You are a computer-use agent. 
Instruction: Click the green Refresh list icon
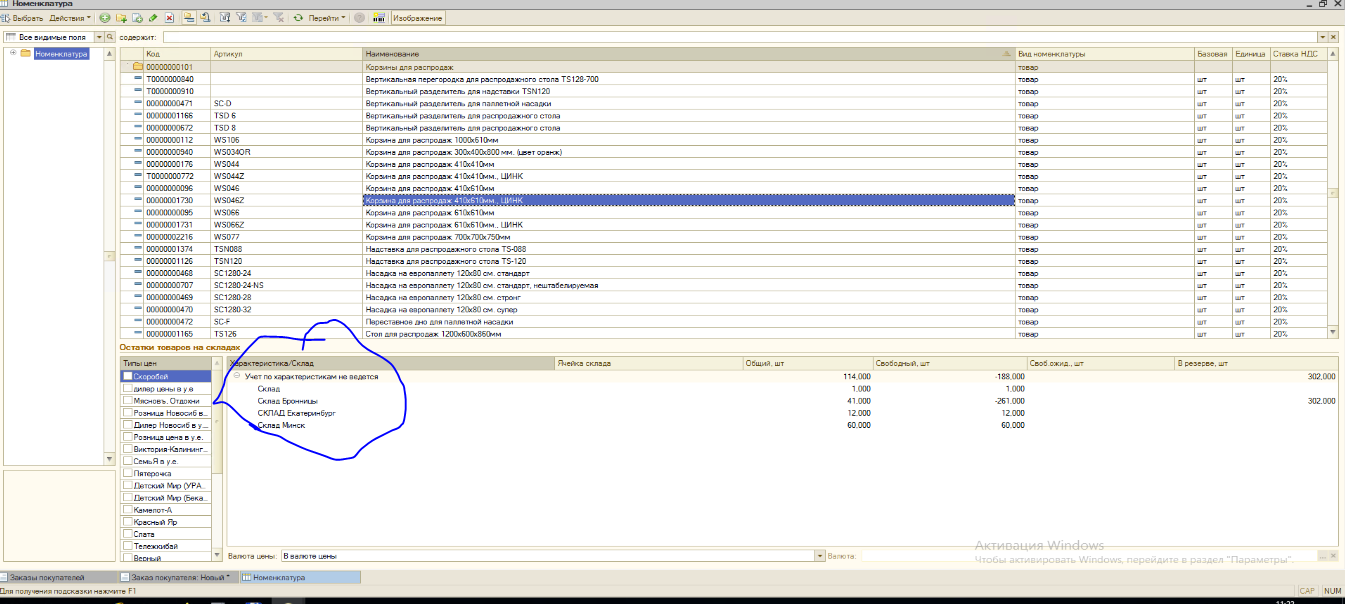pyautogui.click(x=297, y=18)
